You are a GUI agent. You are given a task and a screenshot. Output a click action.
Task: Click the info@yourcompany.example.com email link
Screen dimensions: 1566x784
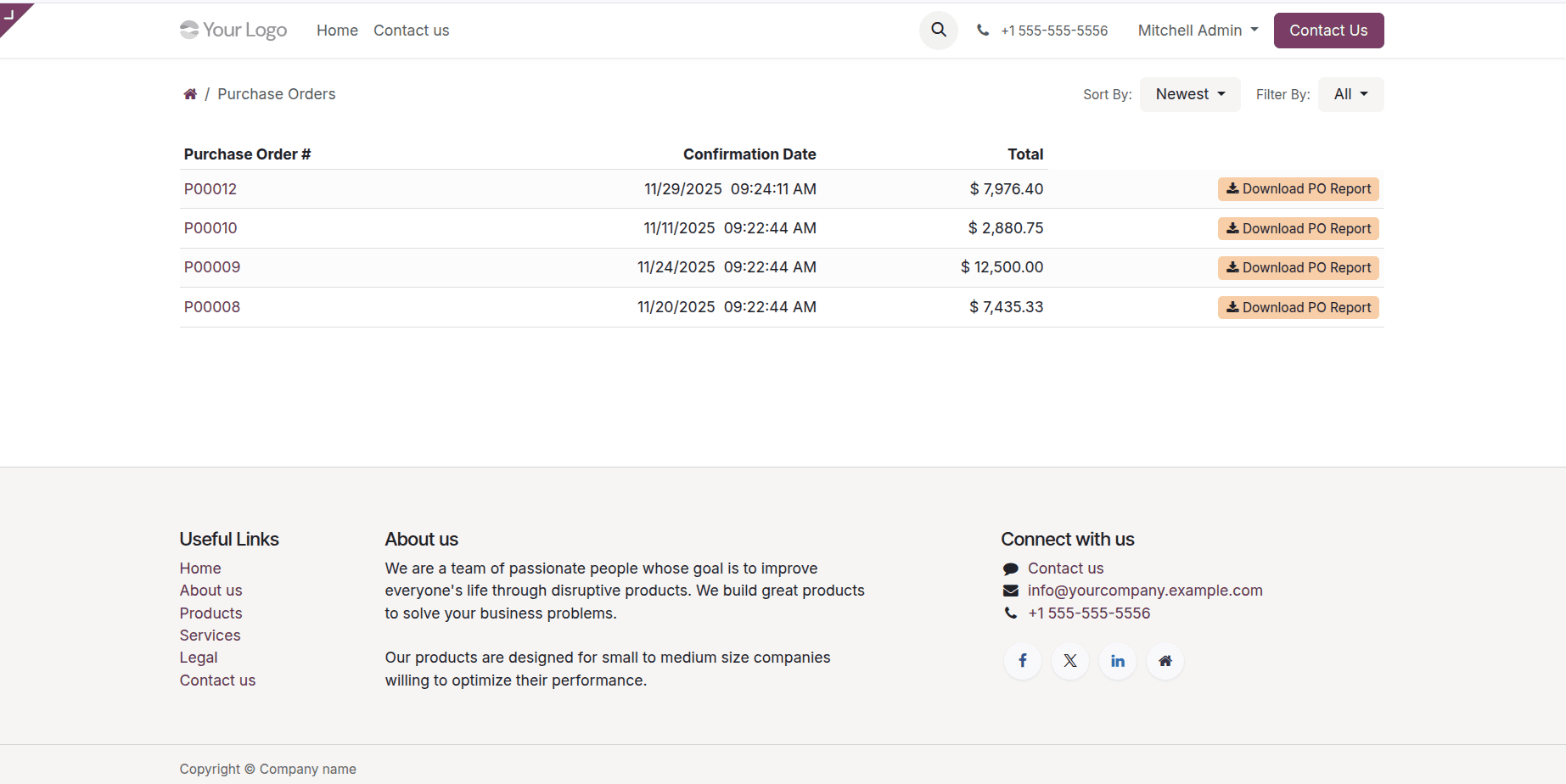coord(1144,590)
